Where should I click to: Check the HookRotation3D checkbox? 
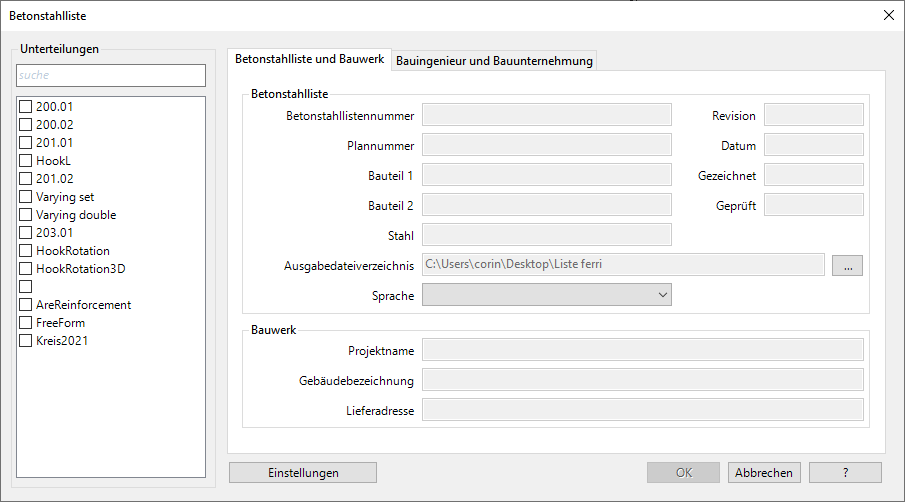[26, 269]
